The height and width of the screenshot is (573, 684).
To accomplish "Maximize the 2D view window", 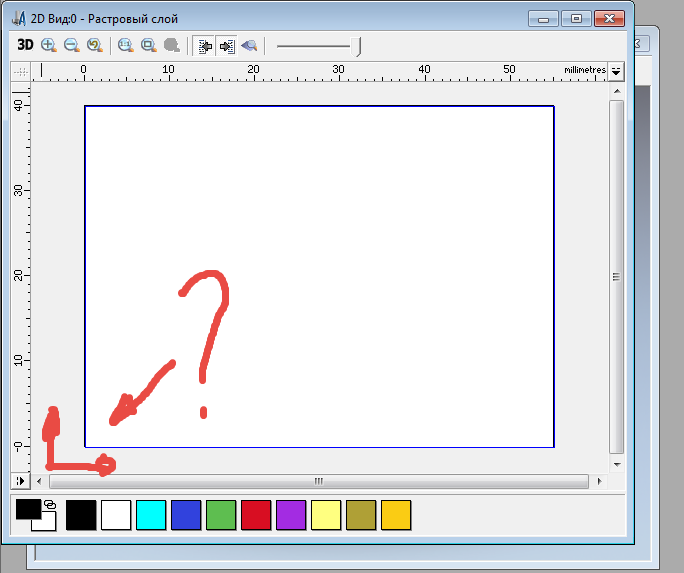I will pos(576,19).
